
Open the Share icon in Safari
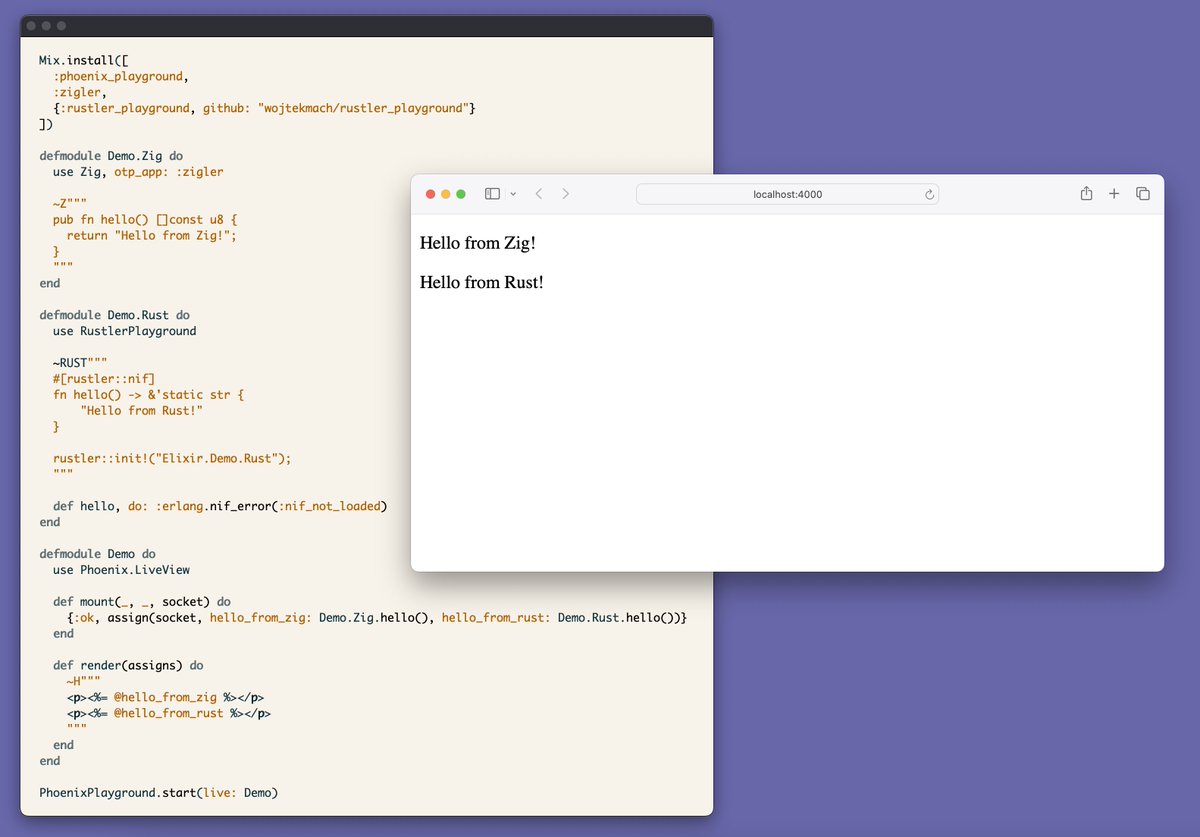(x=1086, y=193)
